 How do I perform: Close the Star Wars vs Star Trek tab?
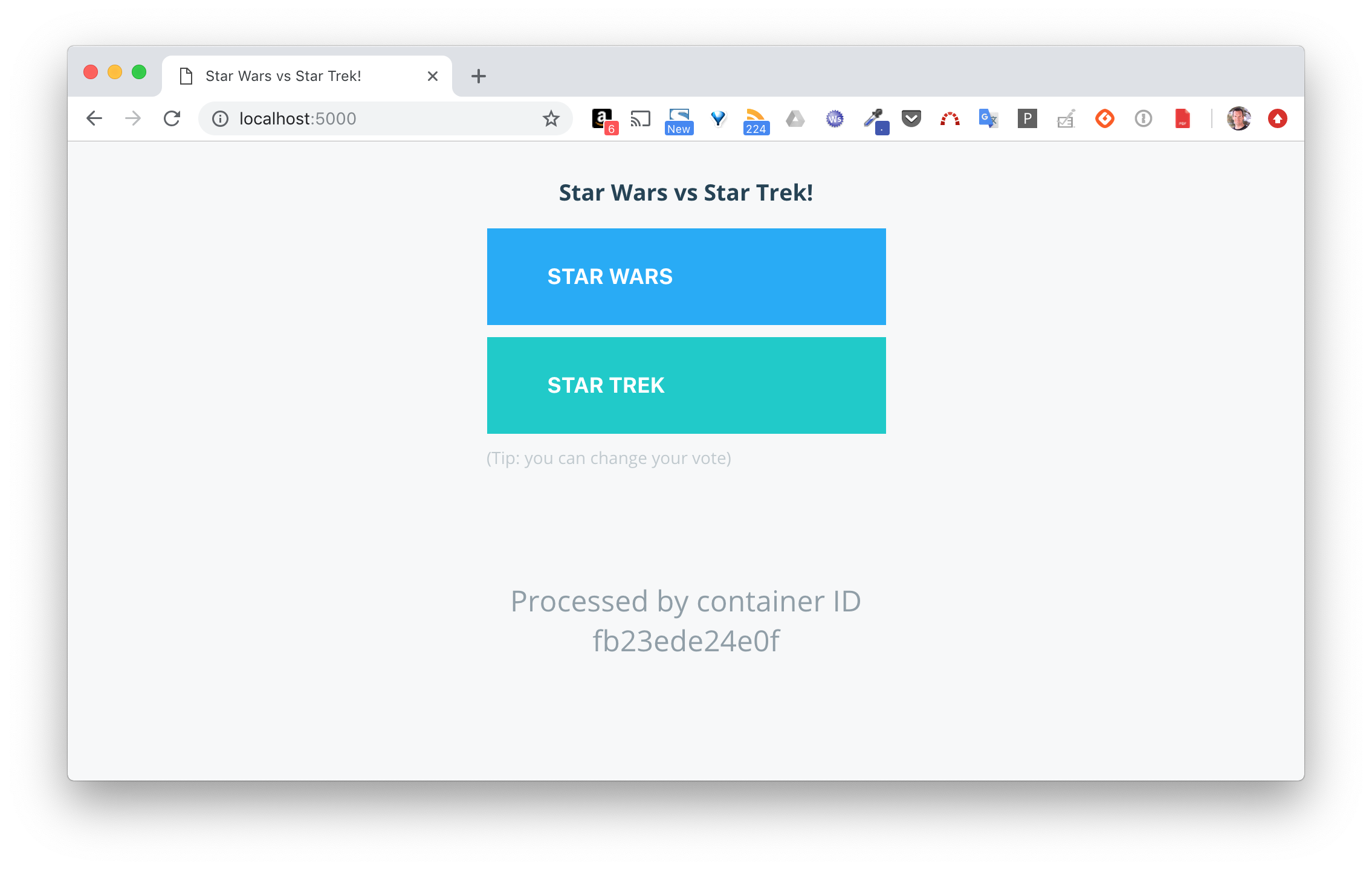pyautogui.click(x=433, y=76)
